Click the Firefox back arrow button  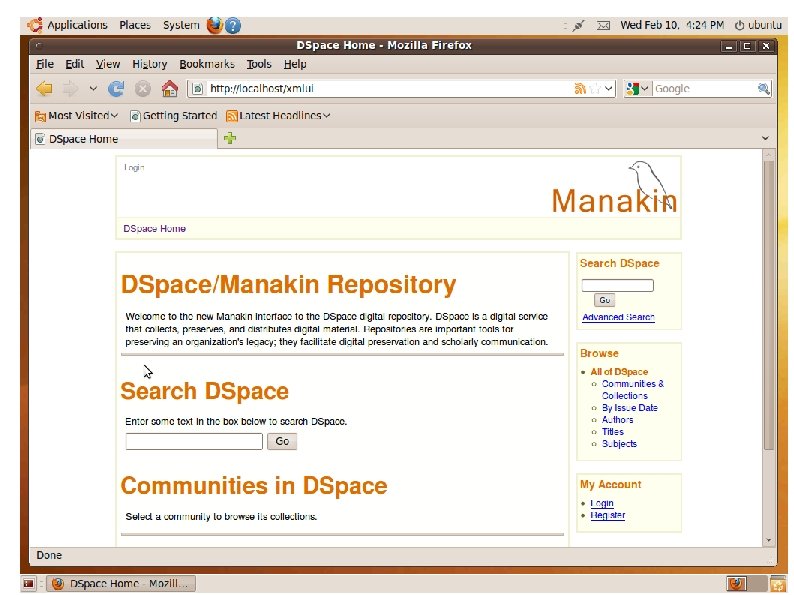(45, 89)
